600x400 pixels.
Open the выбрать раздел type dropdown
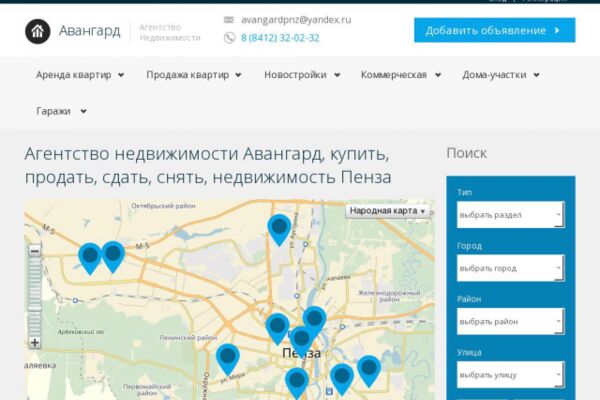pyautogui.click(x=510, y=215)
